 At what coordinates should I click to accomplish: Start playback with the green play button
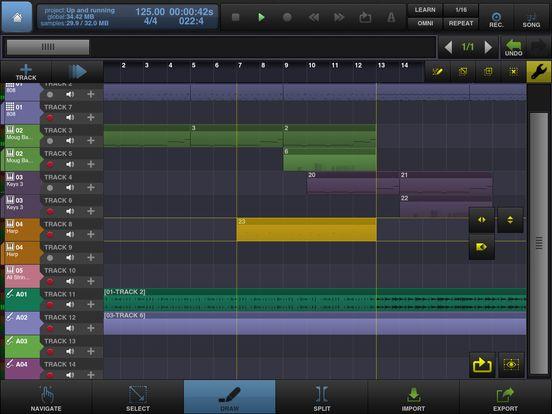(261, 17)
